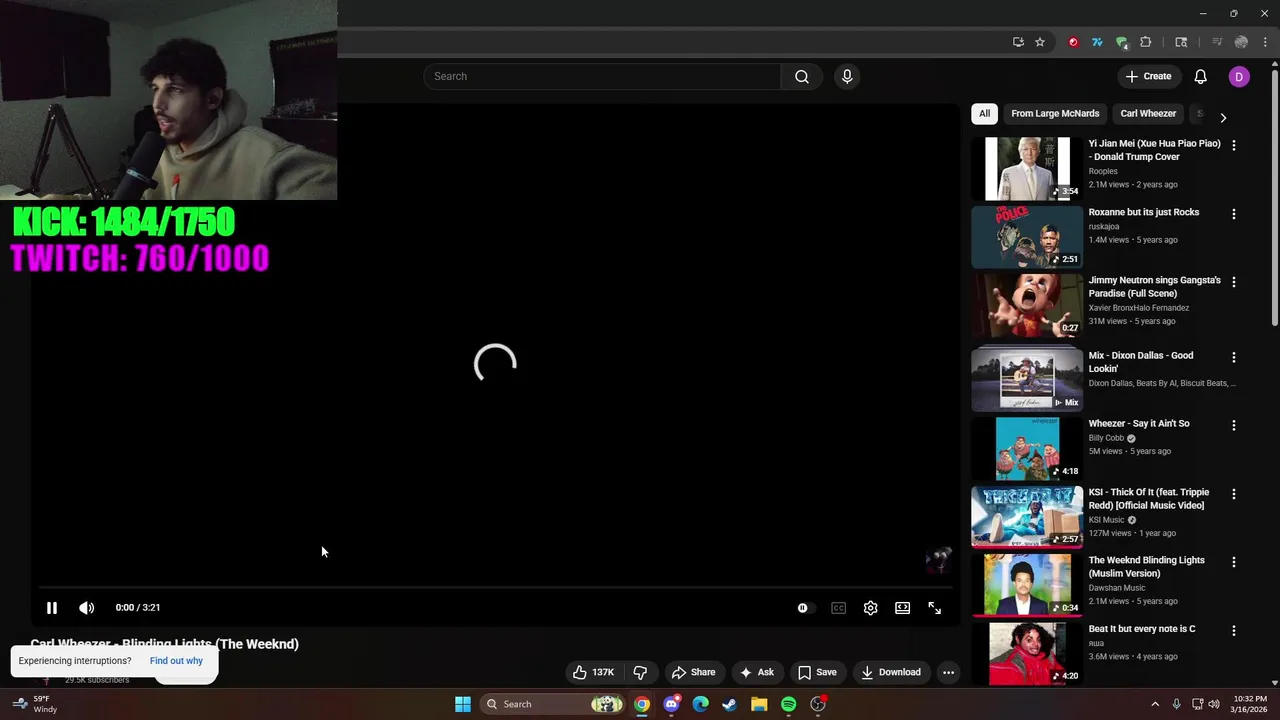
Task: Open options for Roxanne but its just Rocks
Action: (1234, 214)
